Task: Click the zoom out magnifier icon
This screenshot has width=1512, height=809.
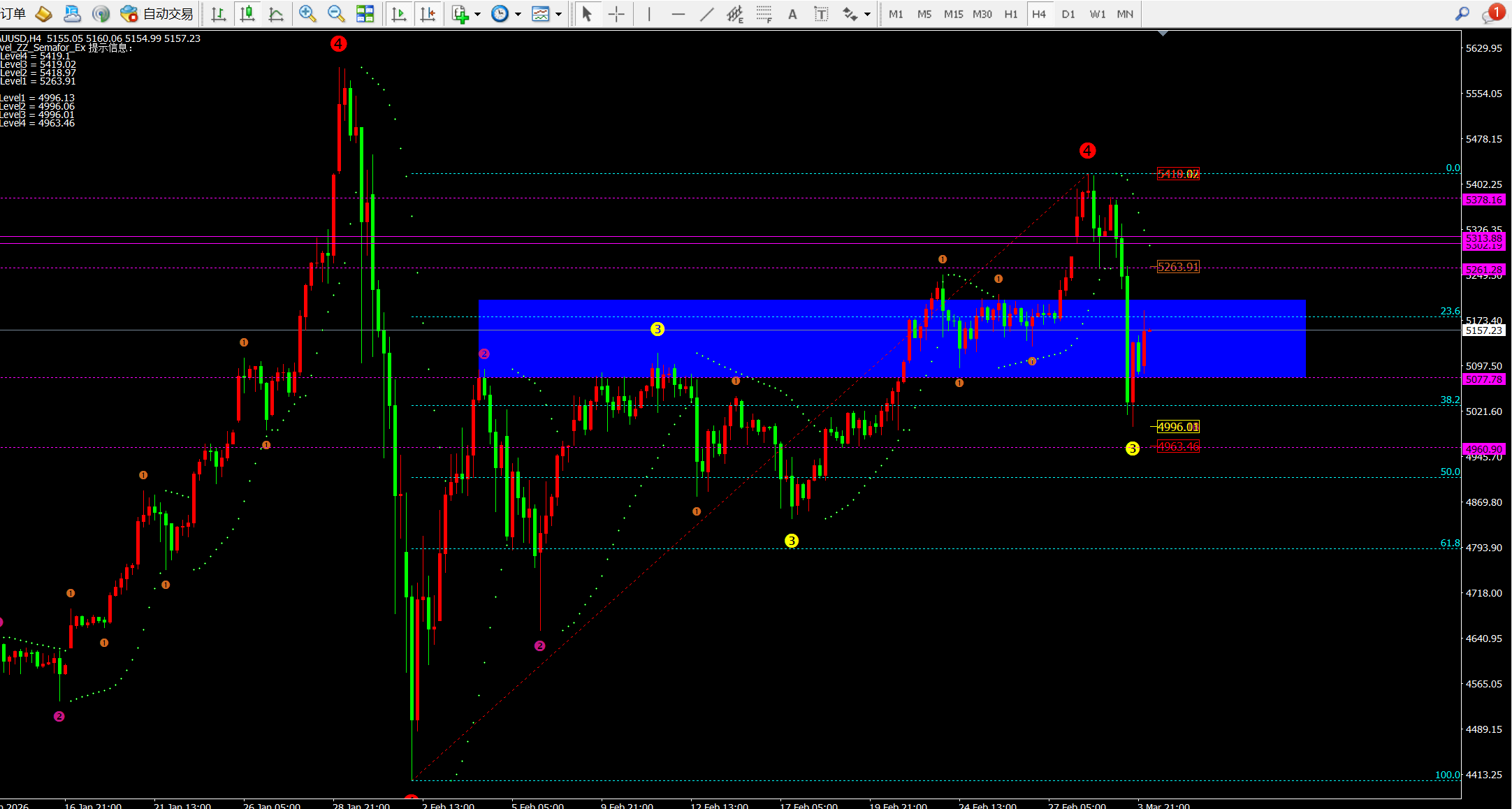Action: (336, 13)
